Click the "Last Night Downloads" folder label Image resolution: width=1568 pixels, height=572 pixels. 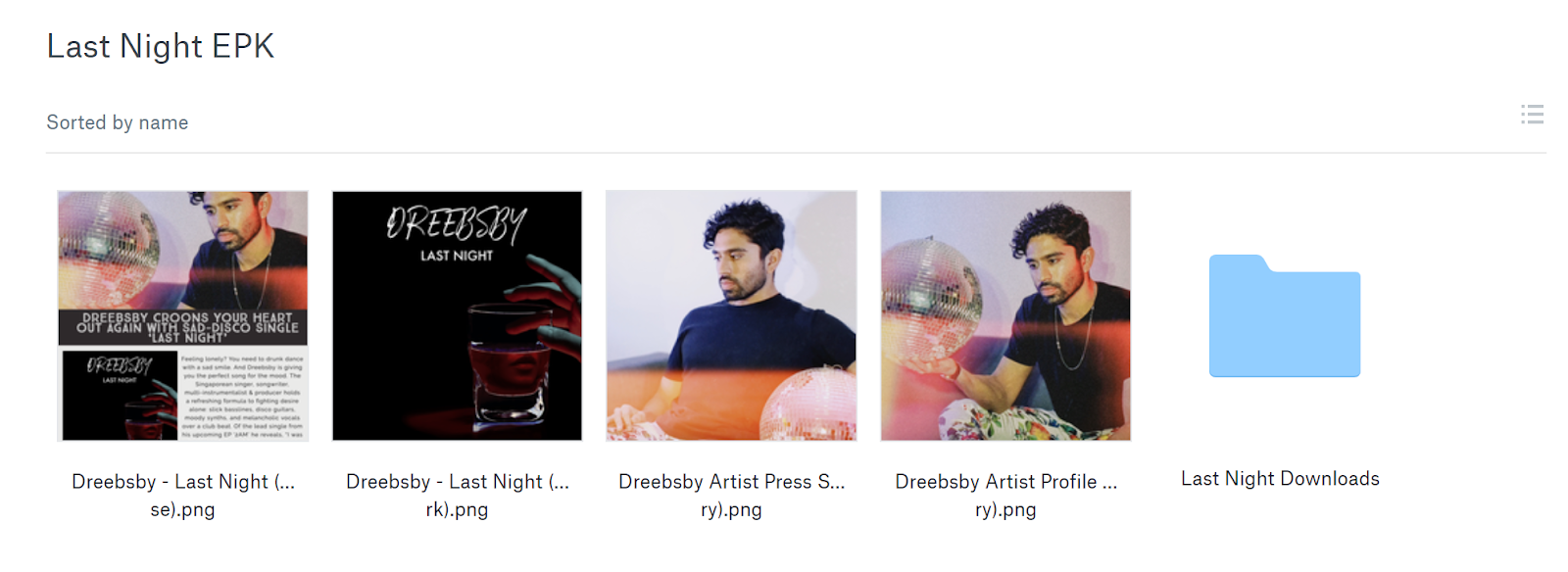tap(1280, 479)
